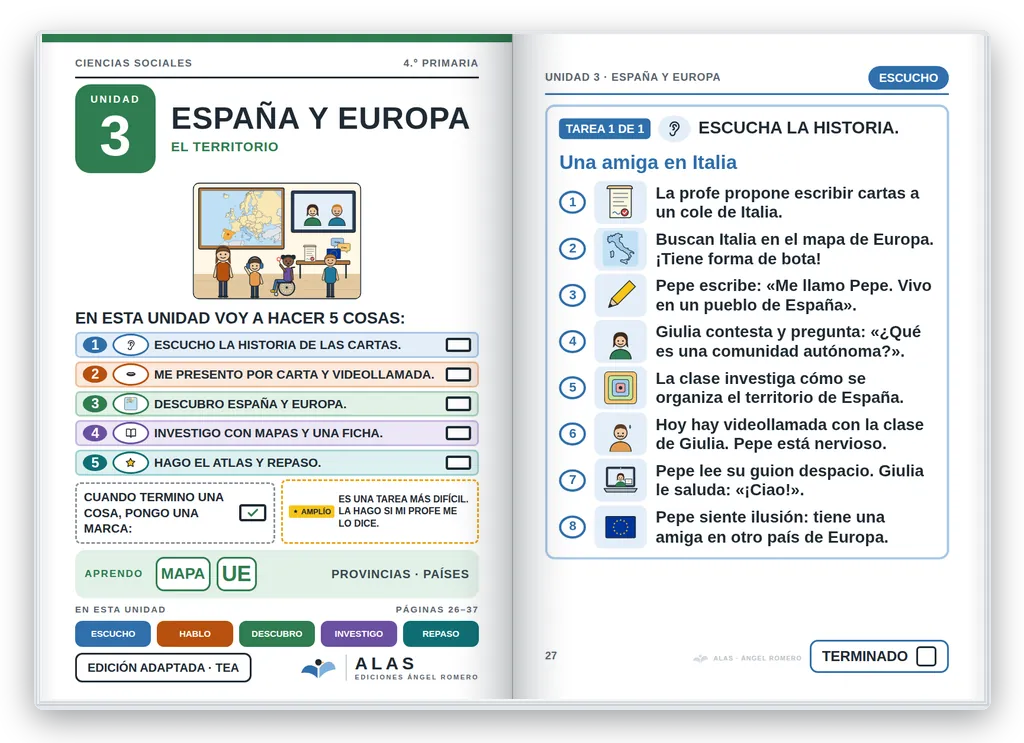The height and width of the screenshot is (743, 1024).
Task: Click the sentence about Pepe está nervioso
Action: coord(810,444)
